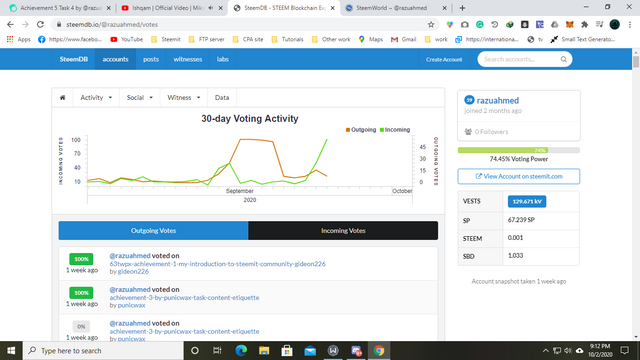Screen dimensions: 640x360
Task: Open the Maps bookmark
Action: point(371,39)
